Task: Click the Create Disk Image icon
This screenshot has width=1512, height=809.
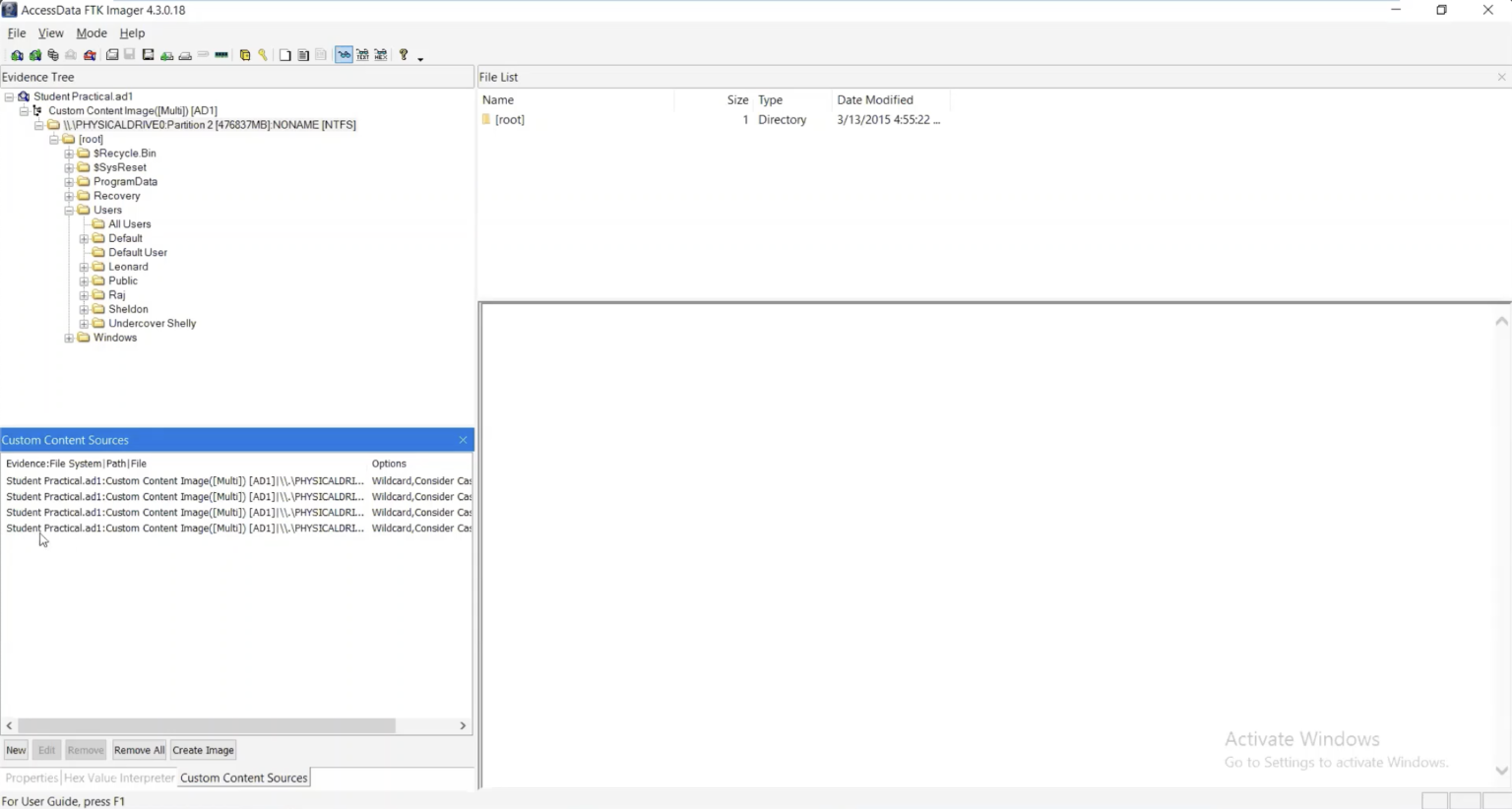Action: click(111, 55)
